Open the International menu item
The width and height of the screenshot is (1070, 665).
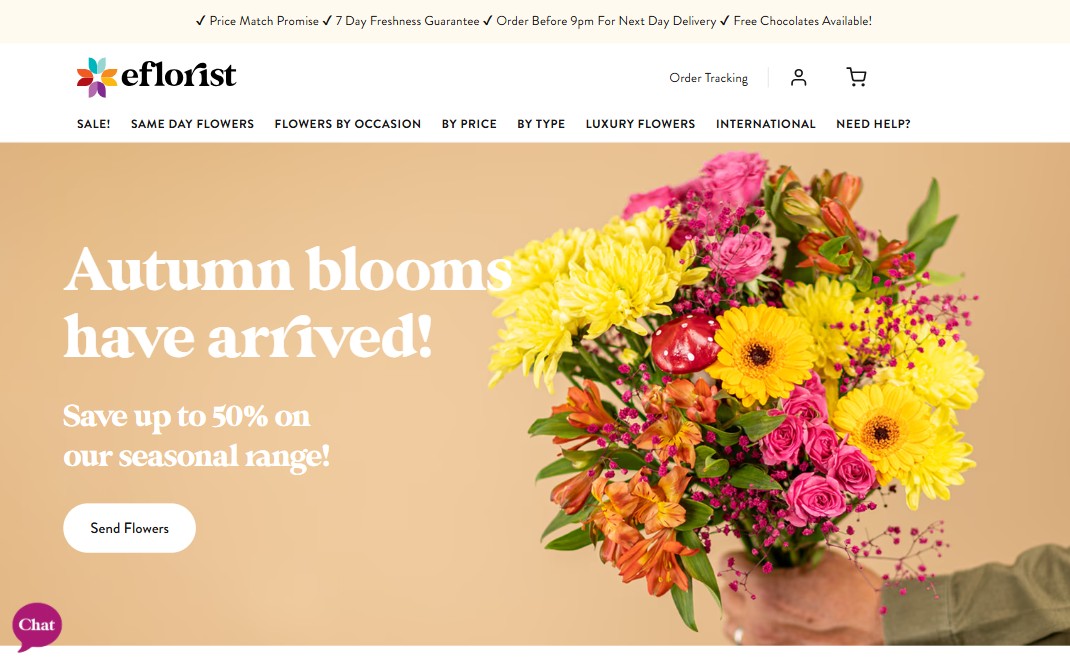pos(766,124)
